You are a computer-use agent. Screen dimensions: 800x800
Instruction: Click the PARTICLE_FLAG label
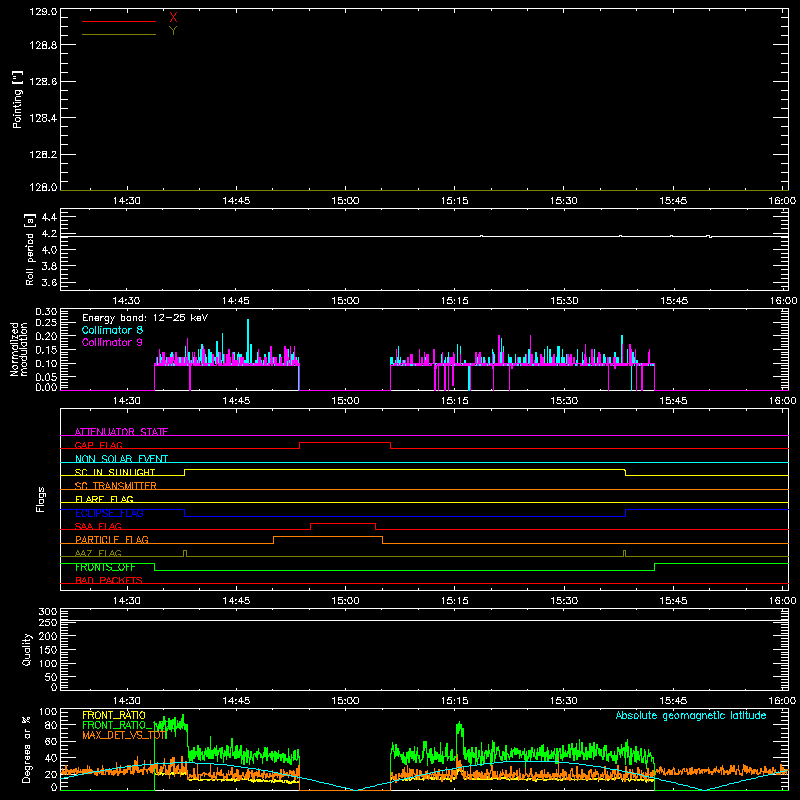112,539
